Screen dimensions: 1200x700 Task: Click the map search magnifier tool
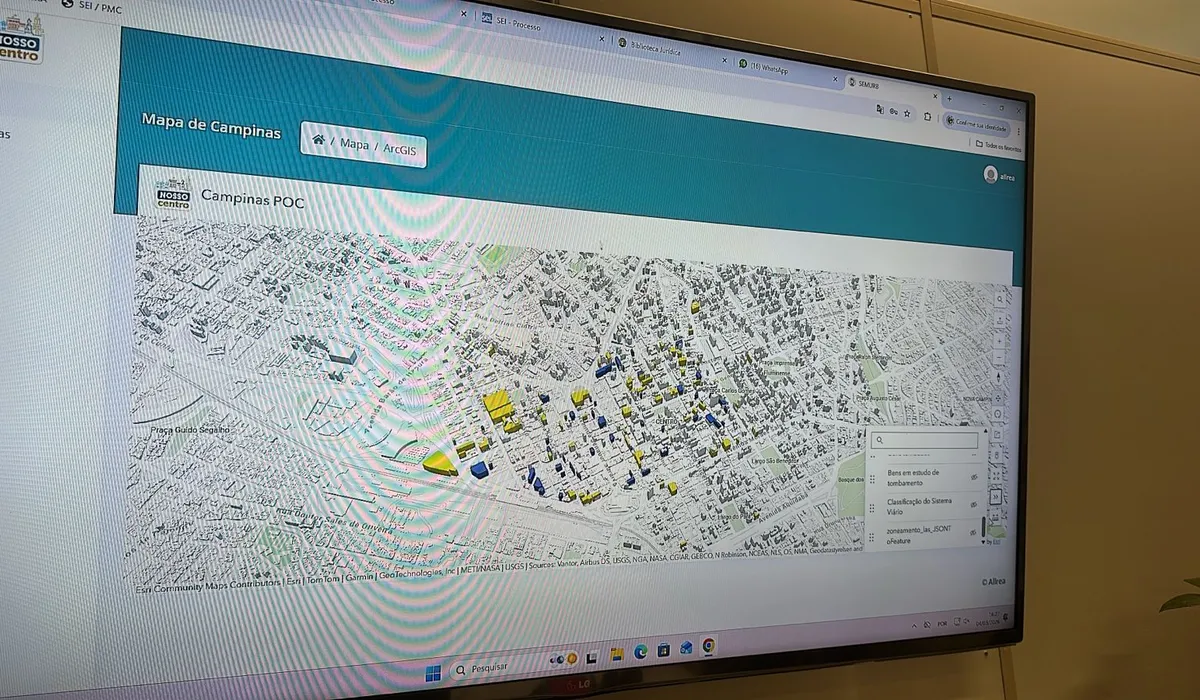1001,299
